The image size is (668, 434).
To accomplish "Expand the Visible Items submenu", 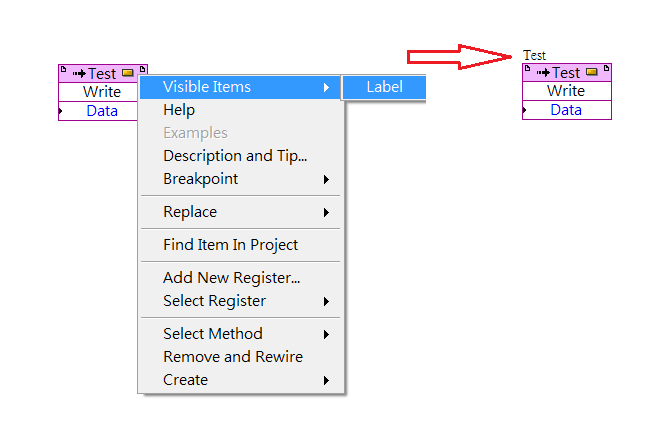I will [x=240, y=87].
